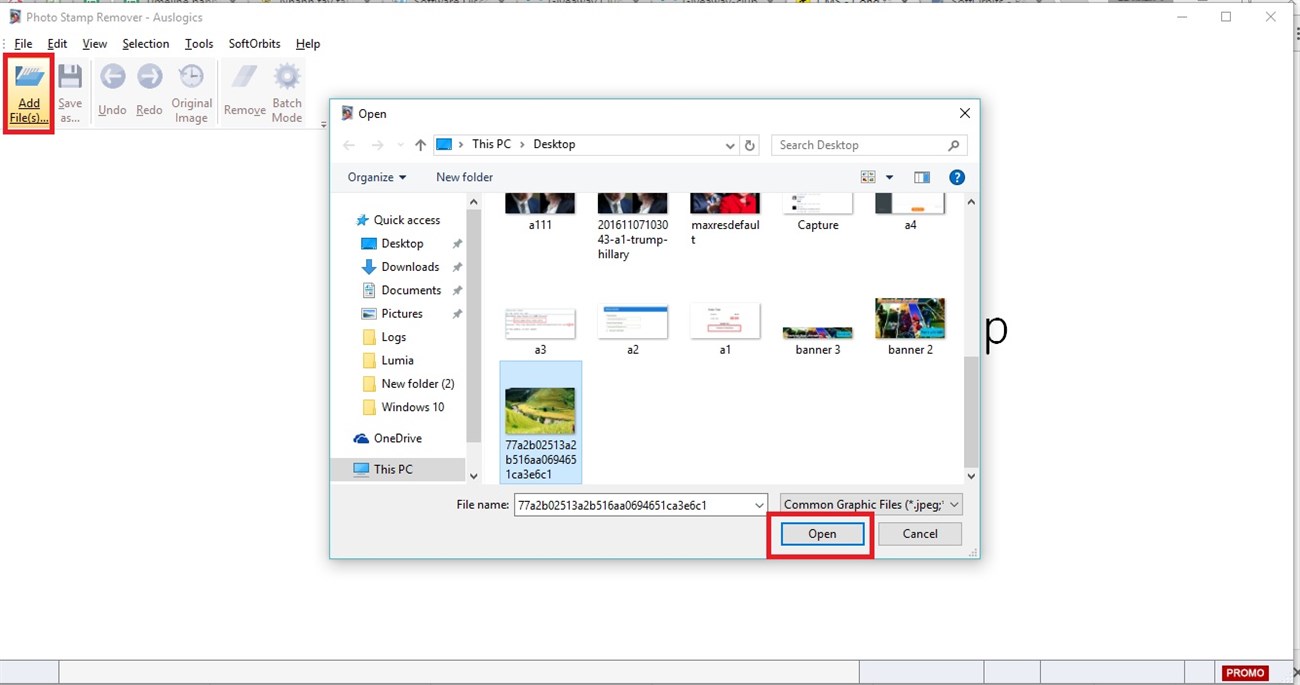Open the Selection menu

(146, 44)
